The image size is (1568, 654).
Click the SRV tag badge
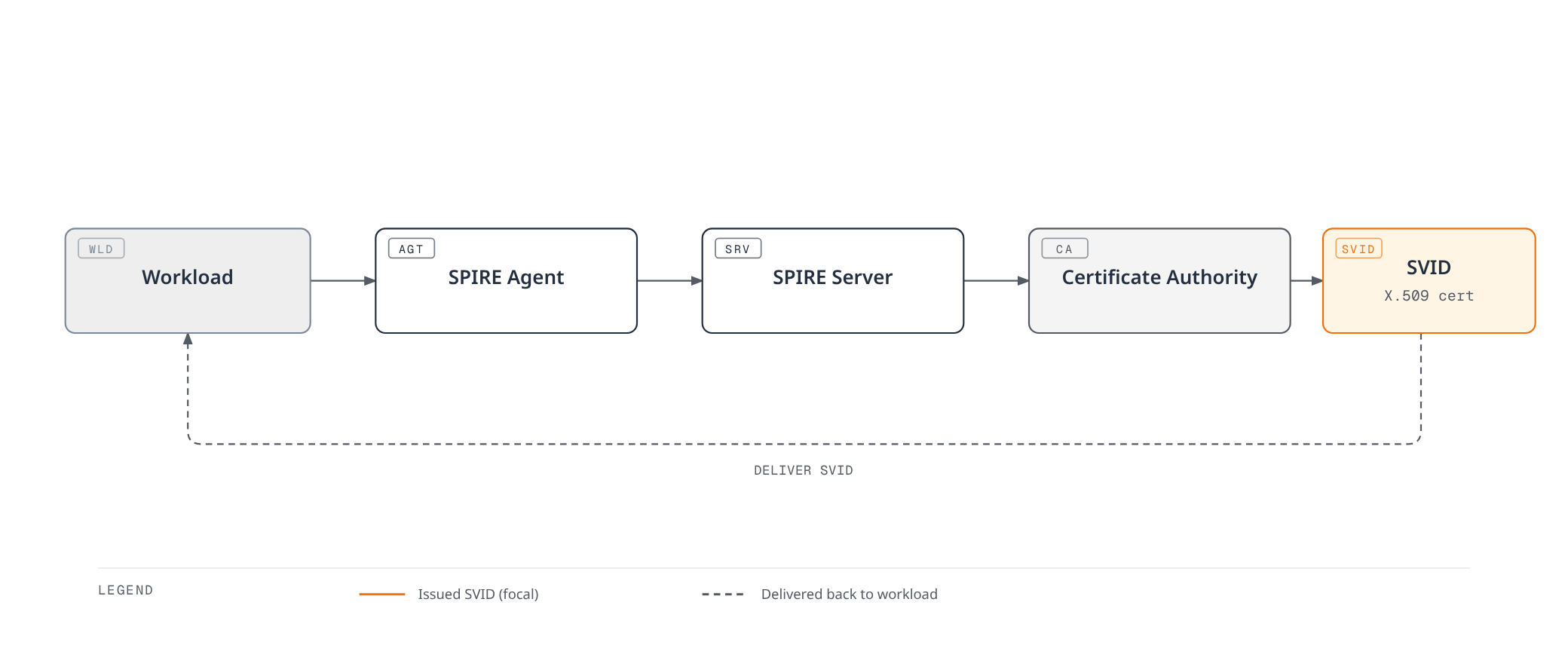(x=738, y=249)
